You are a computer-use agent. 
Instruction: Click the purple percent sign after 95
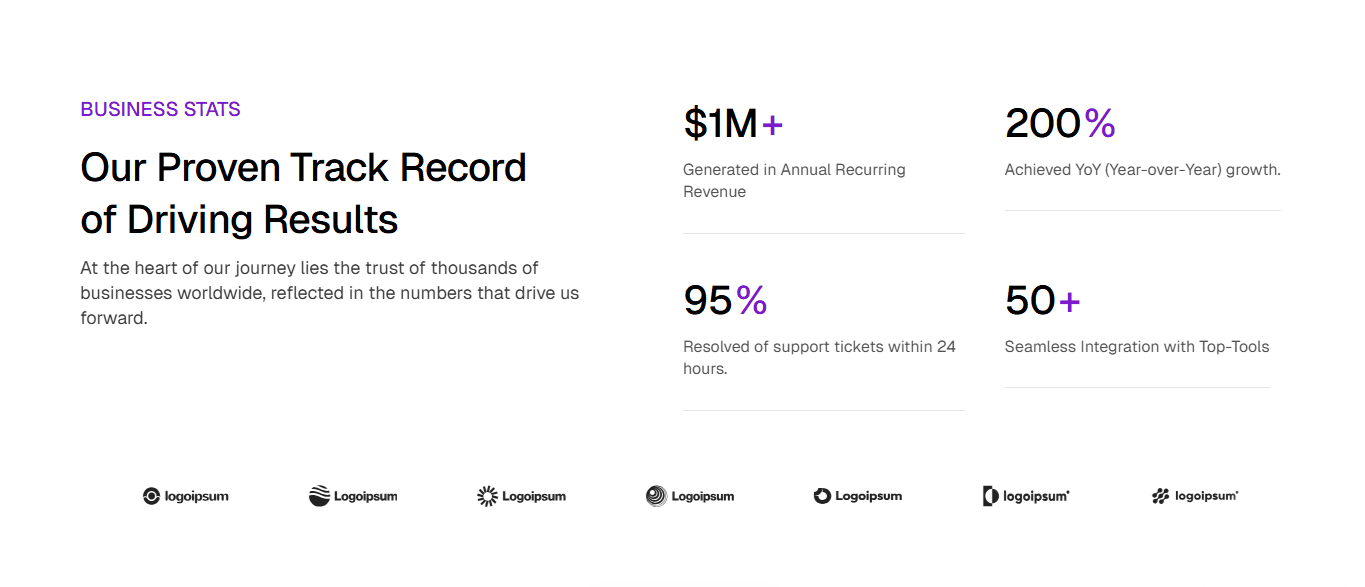click(x=752, y=300)
